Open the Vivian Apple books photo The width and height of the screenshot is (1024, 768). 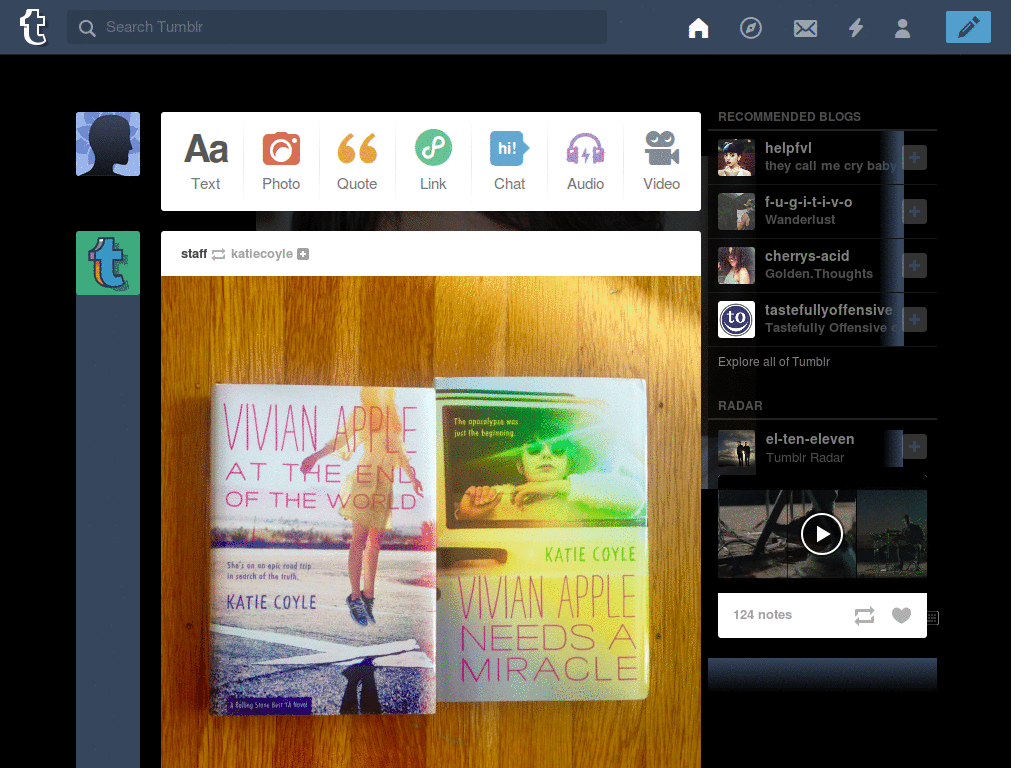[431, 522]
